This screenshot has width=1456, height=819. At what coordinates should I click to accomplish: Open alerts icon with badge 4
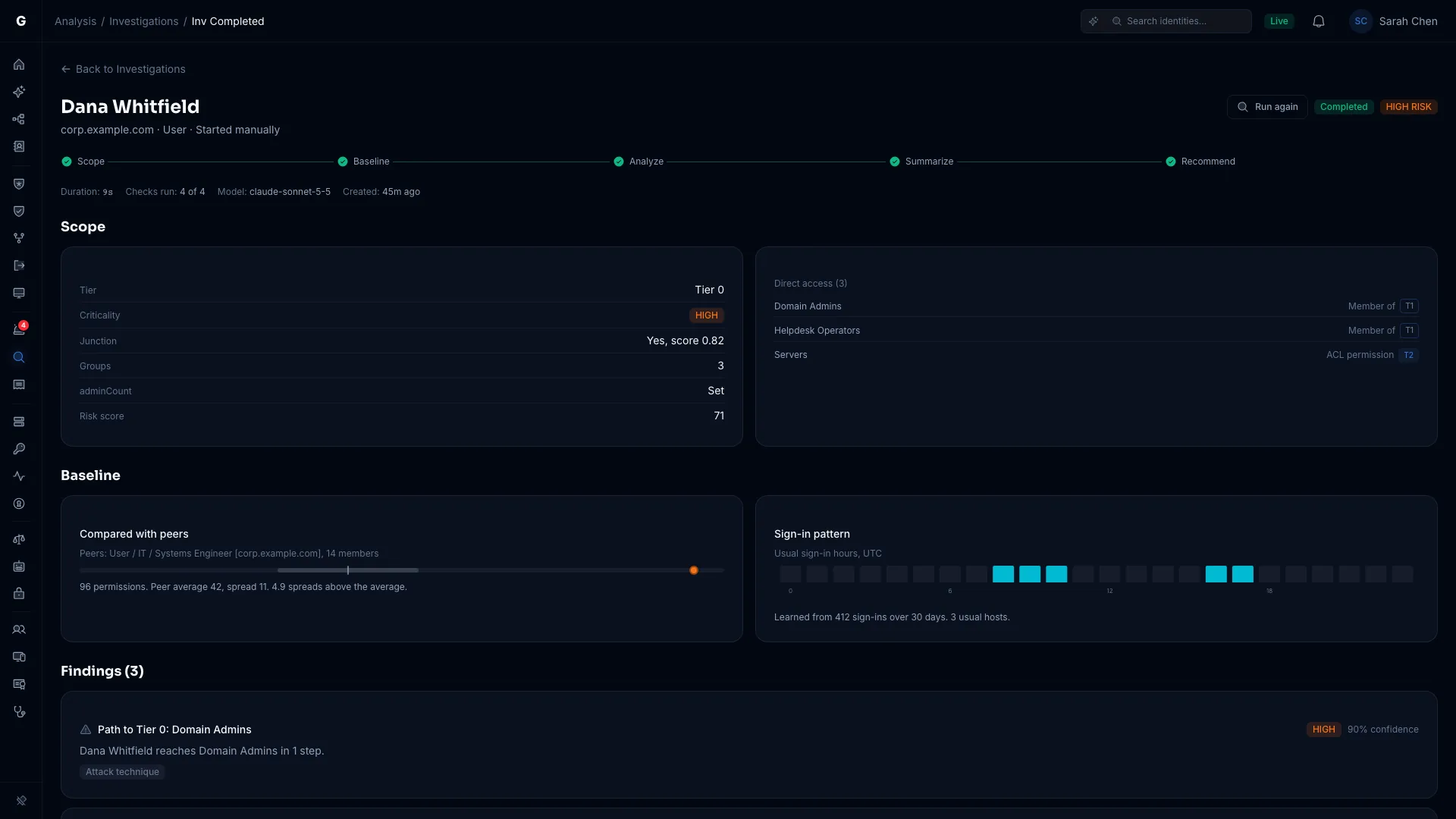(19, 329)
